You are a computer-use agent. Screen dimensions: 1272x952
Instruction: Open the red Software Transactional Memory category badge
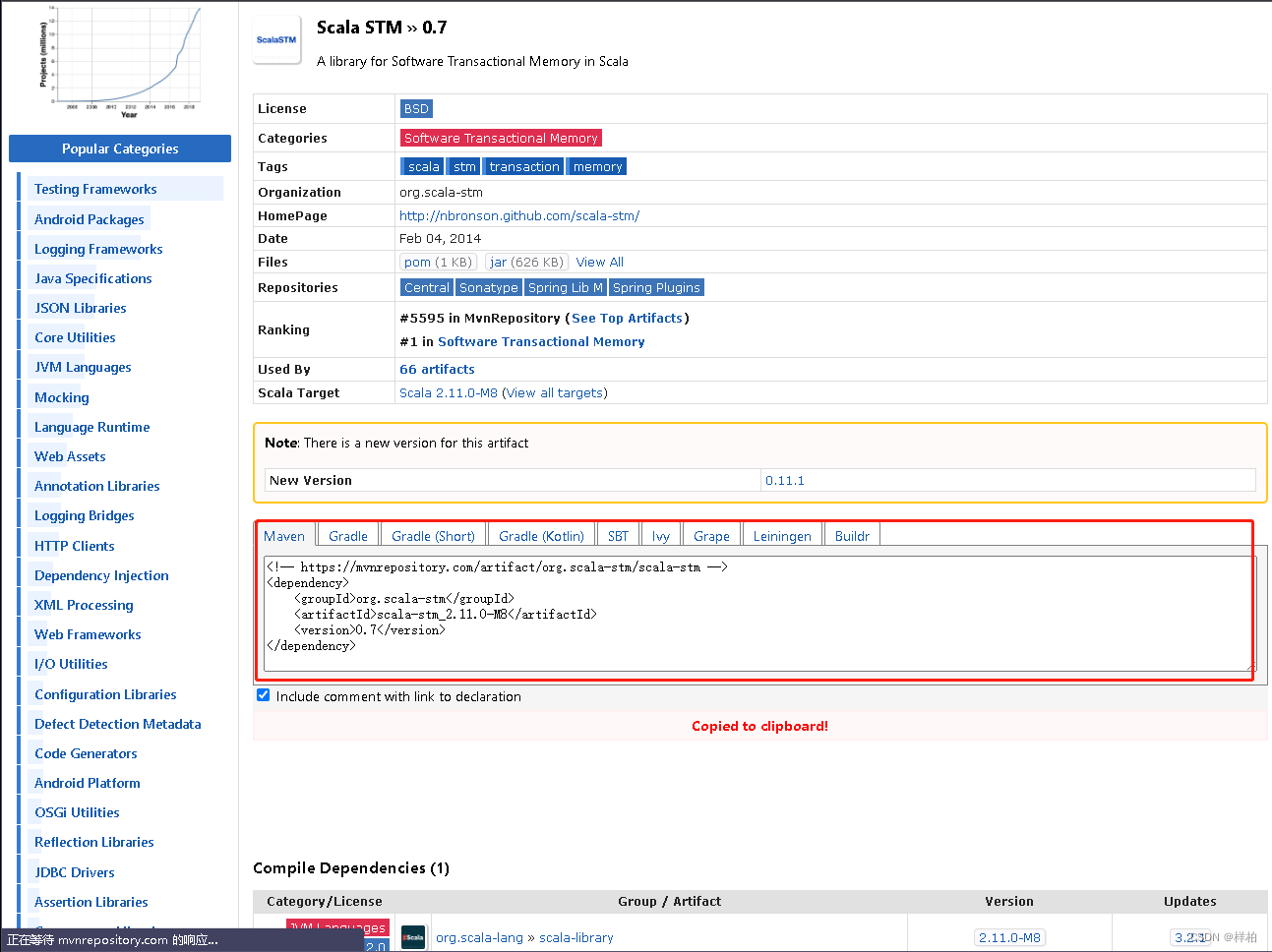click(x=501, y=139)
